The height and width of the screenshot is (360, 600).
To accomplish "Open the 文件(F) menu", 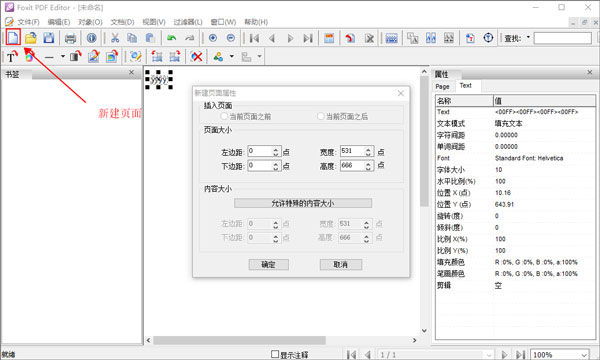I will coord(28,22).
